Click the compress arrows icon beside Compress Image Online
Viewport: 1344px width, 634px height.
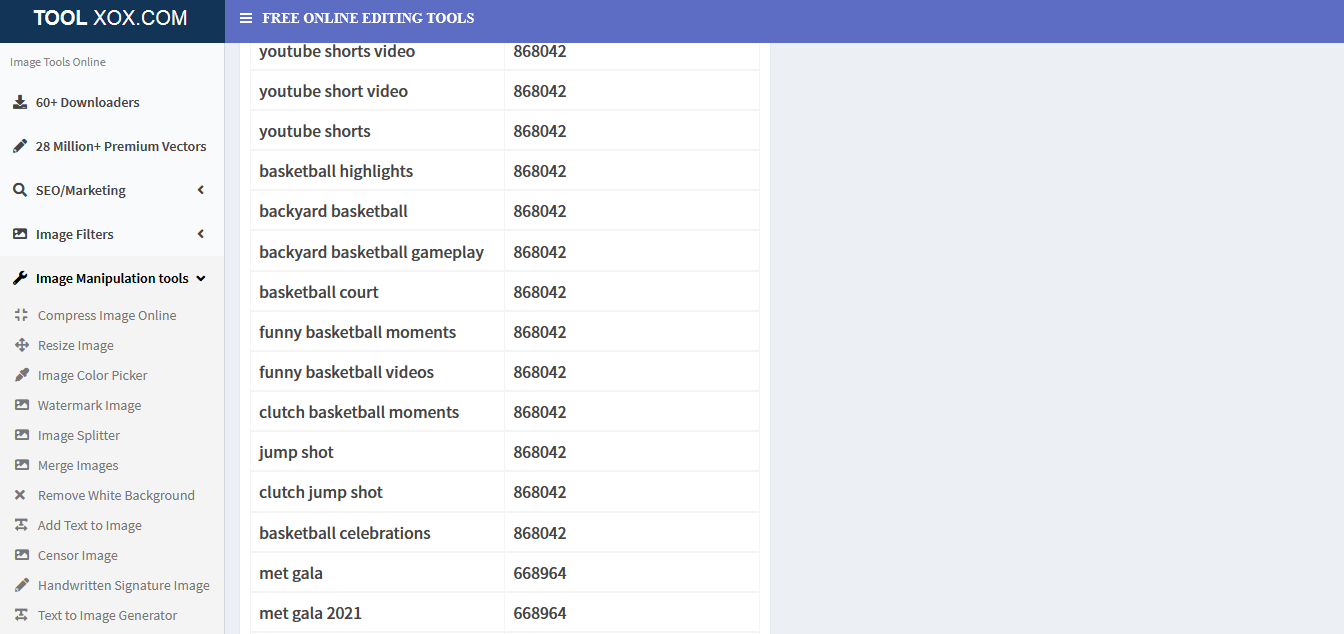[x=21, y=315]
